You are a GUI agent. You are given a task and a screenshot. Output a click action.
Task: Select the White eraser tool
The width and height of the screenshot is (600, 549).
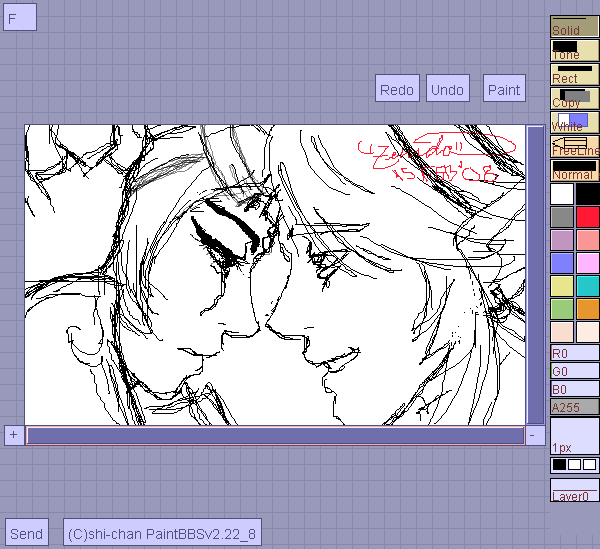[574, 122]
